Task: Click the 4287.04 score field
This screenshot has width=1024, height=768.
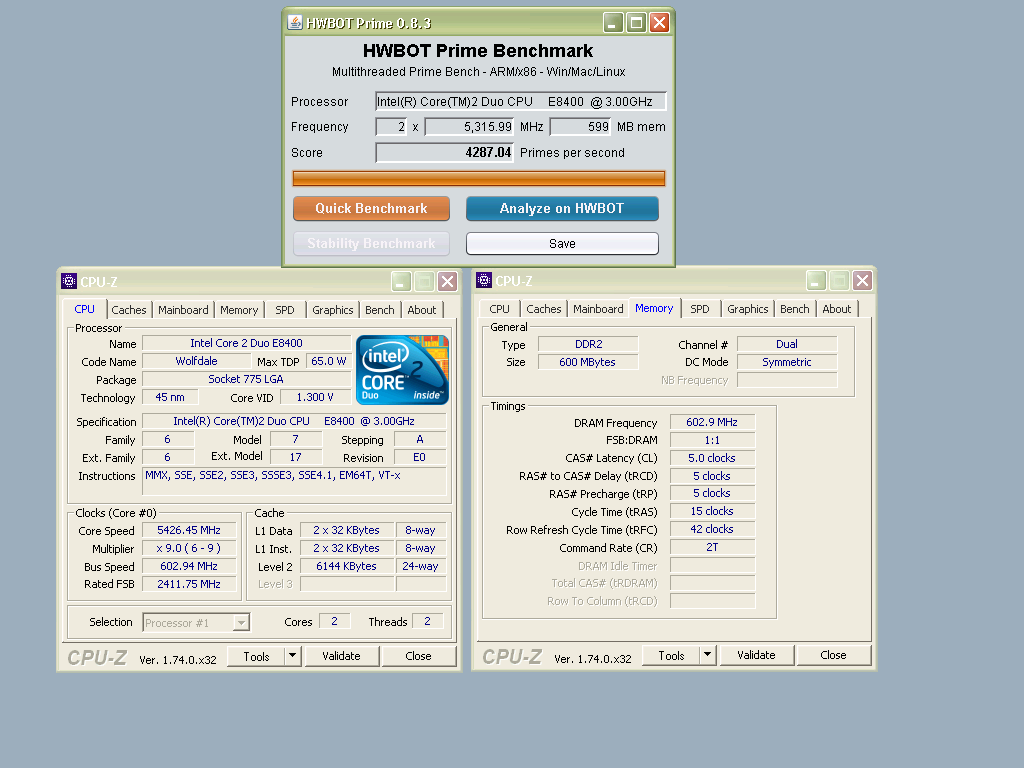Action: pos(445,153)
